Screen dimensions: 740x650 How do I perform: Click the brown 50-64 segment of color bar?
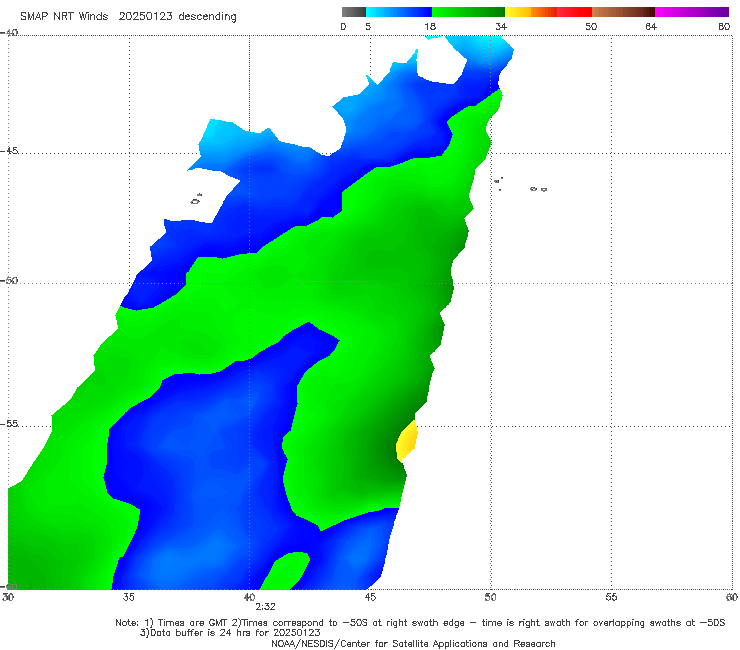tap(623, 12)
